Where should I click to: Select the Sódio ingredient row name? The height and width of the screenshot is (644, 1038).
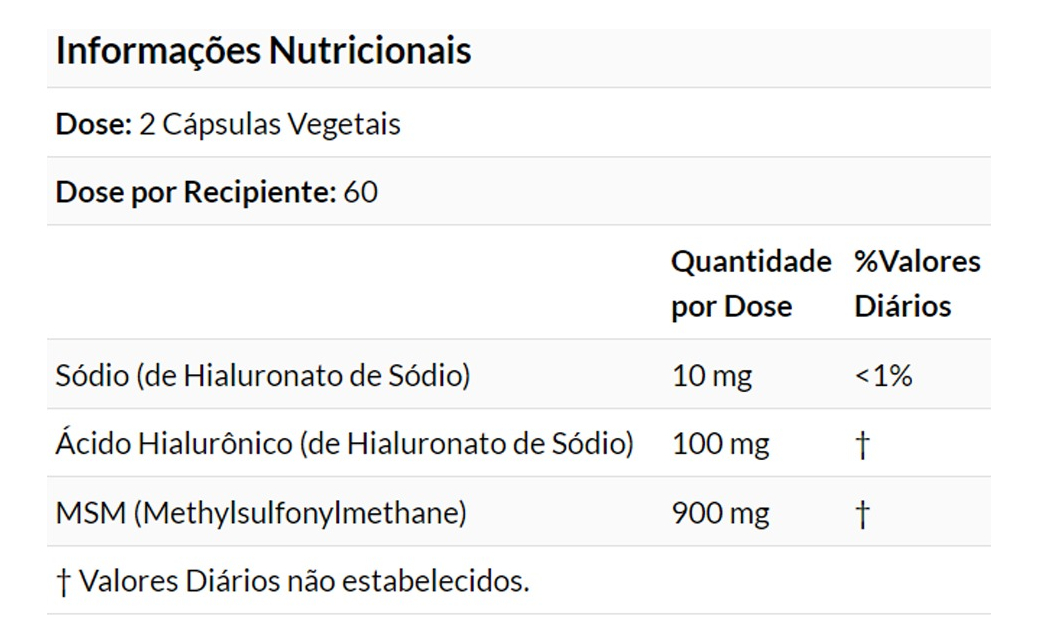(x=262, y=376)
